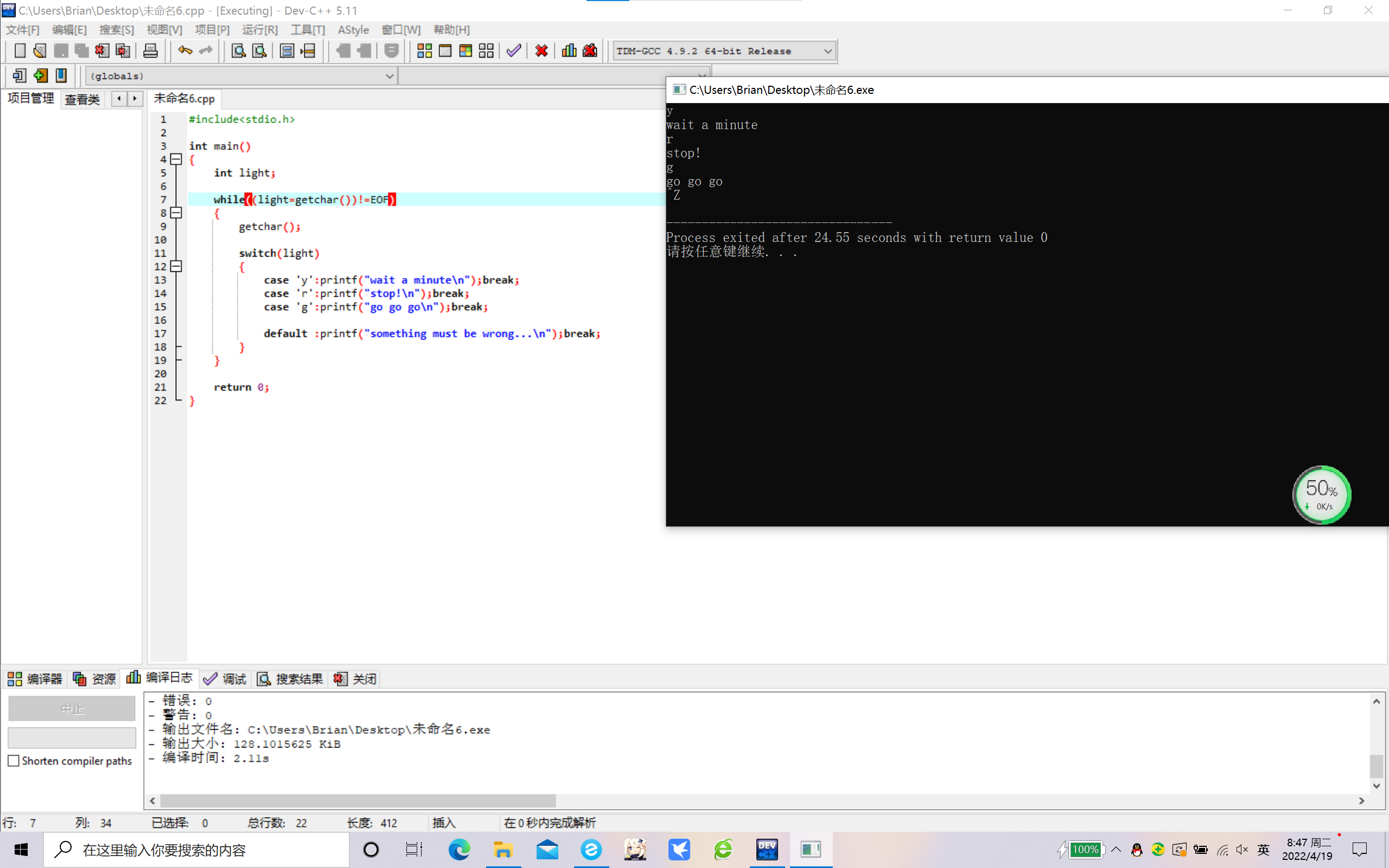The width and height of the screenshot is (1389, 868).
Task: Click the Find magnifier toolbar icon
Action: tap(239, 51)
